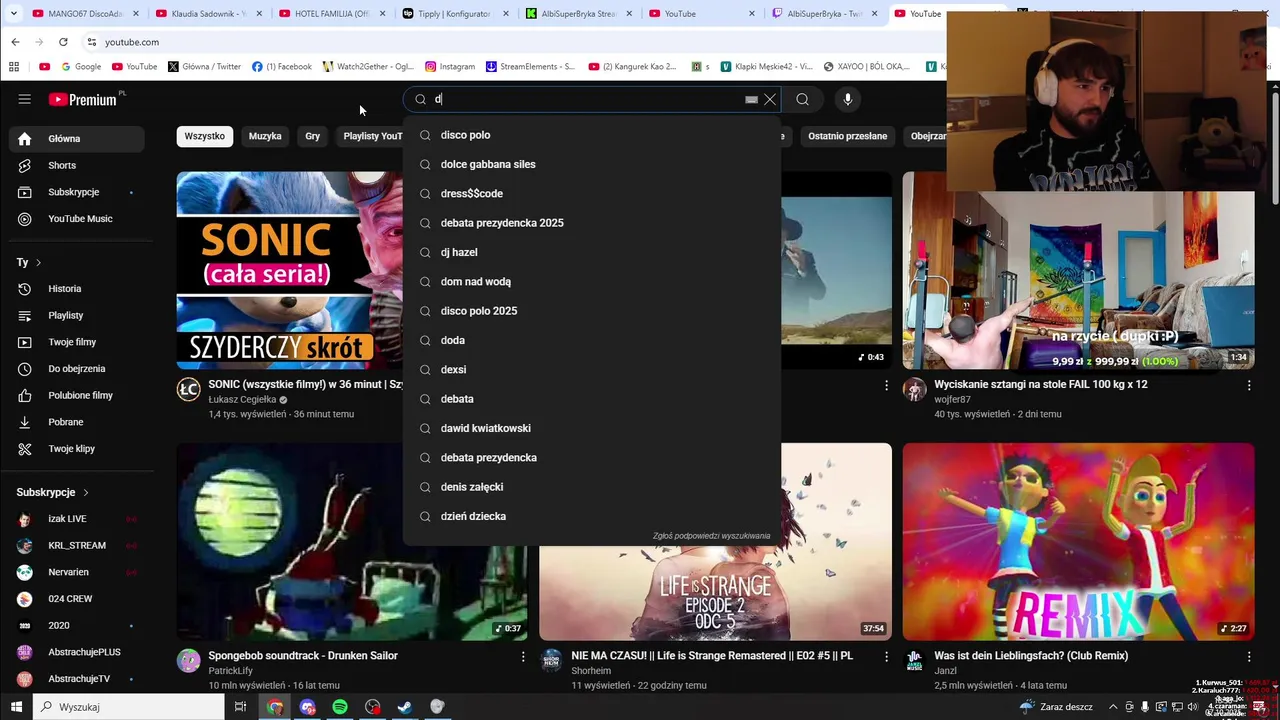Click 'Zgłoś podpowiedzi wyszukiwania' link
This screenshot has height=720, width=1280.
click(711, 536)
